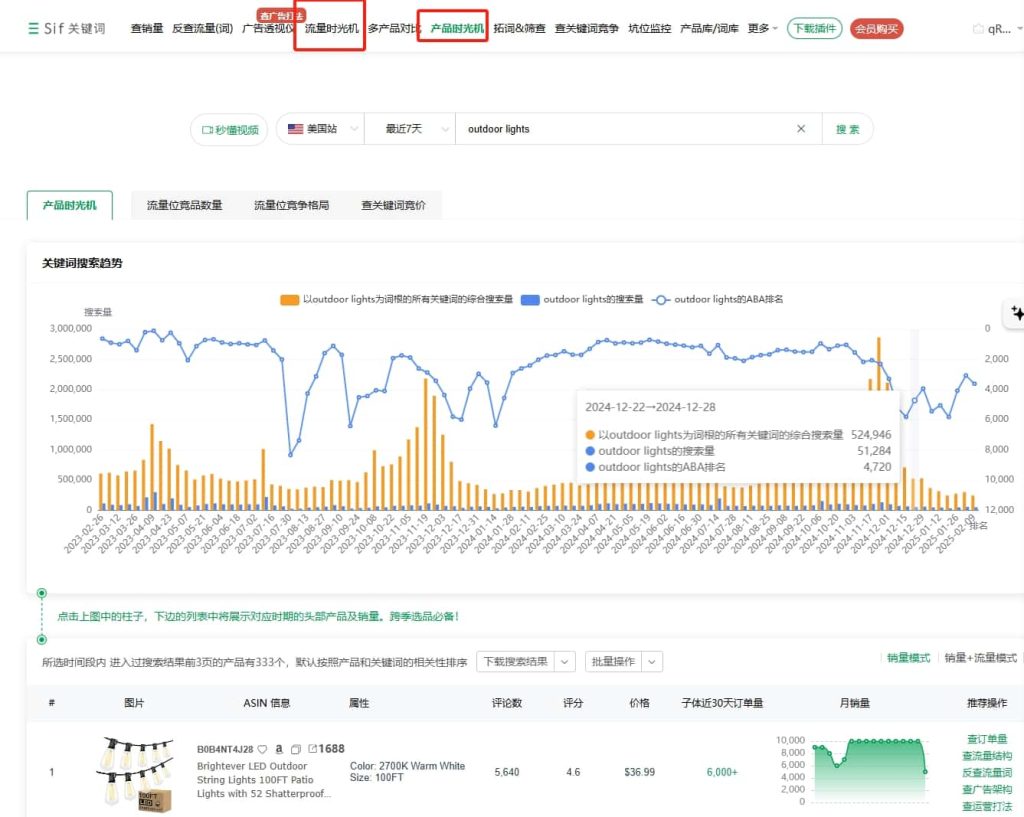Clear the search box with X icon
The height and width of the screenshot is (817, 1024).
coord(801,129)
